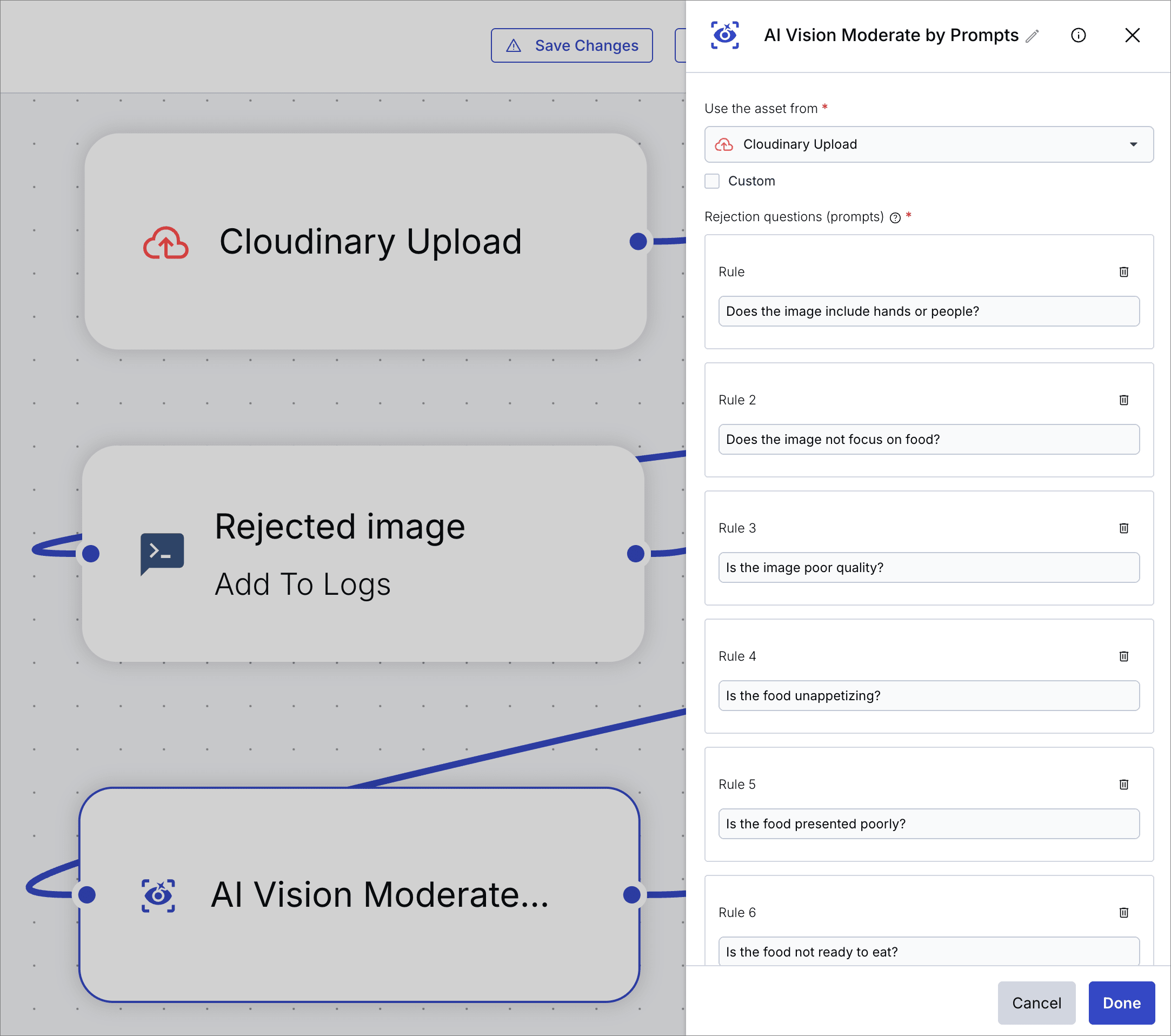Click output connector of AI Vision Moderate block

click(631, 894)
